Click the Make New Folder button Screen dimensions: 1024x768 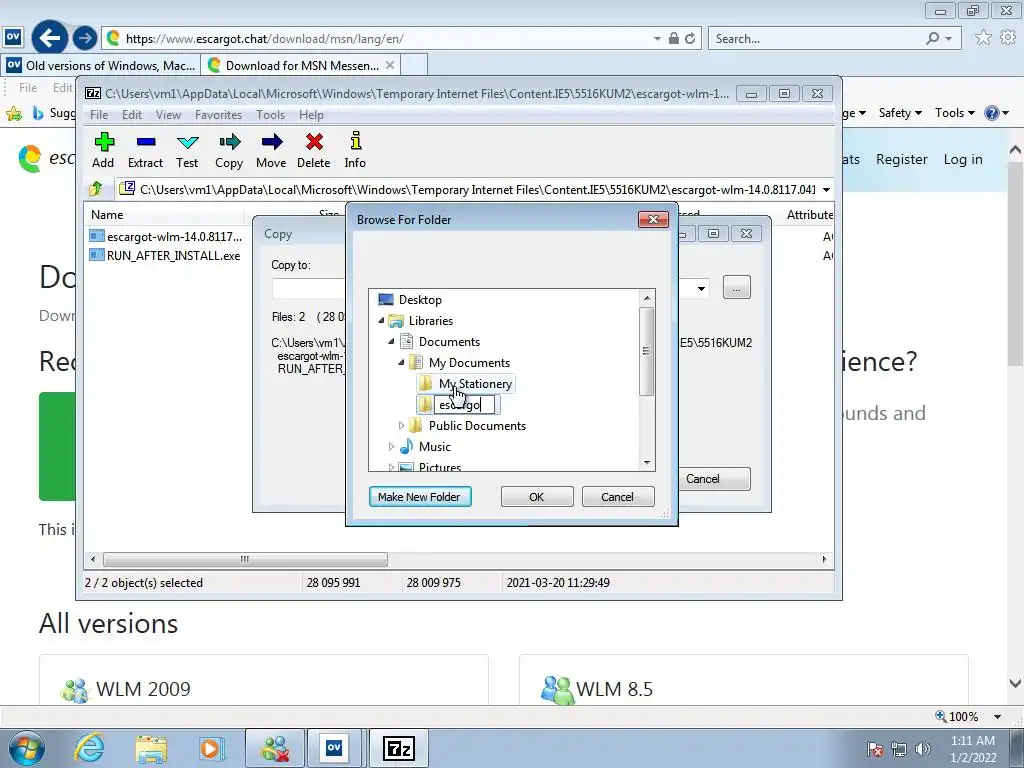point(420,496)
